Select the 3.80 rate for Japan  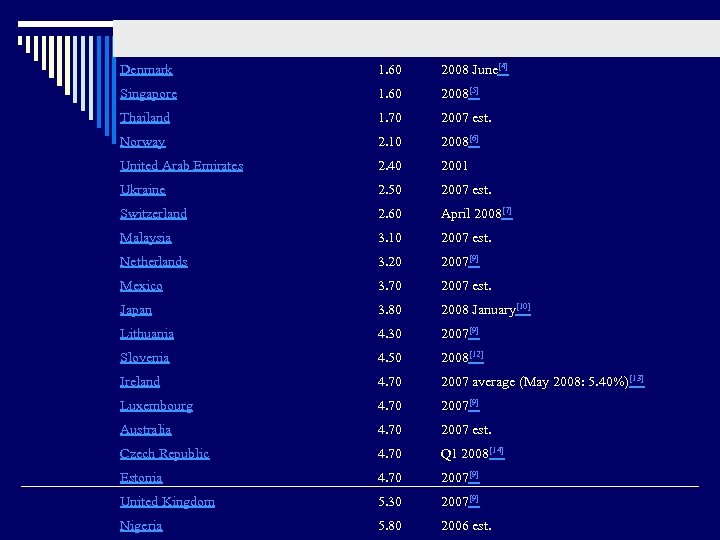[390, 310]
